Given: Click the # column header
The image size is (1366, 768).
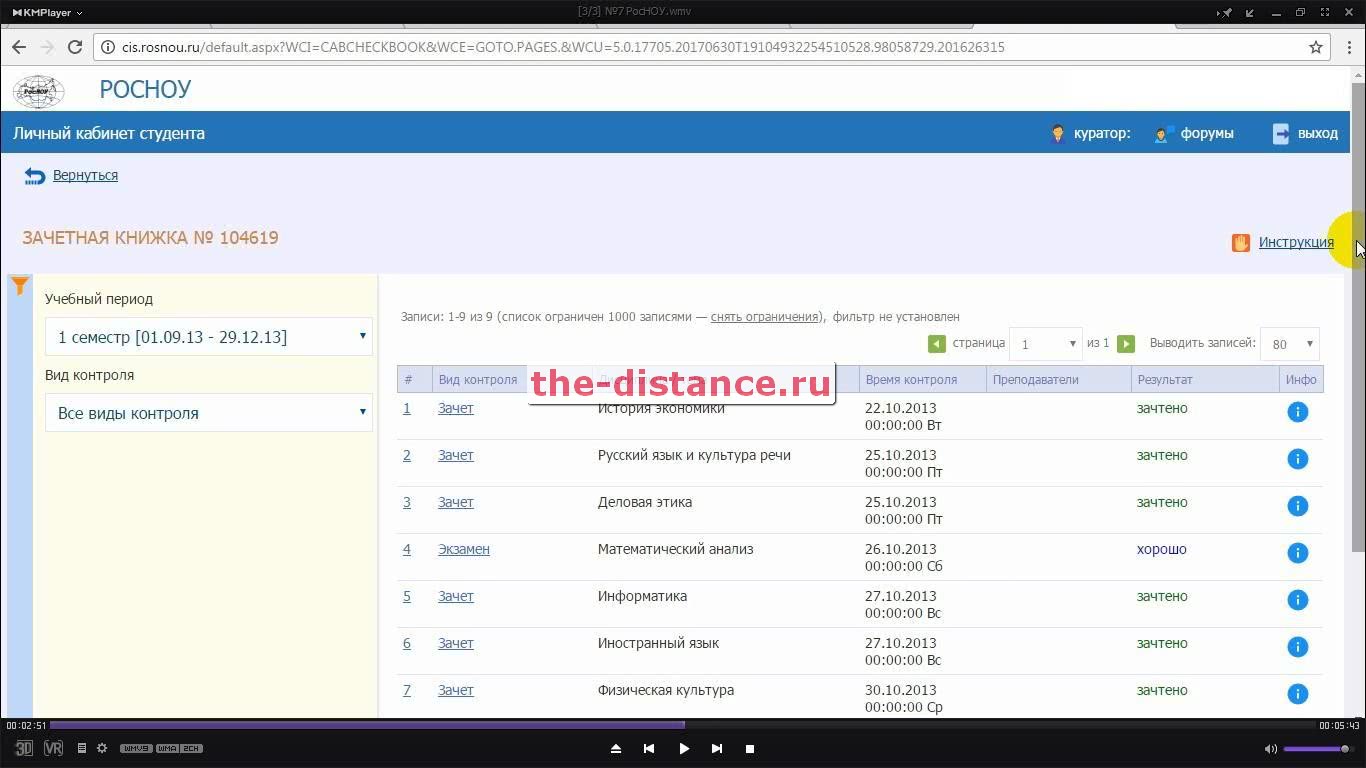Looking at the screenshot, I should 408,380.
